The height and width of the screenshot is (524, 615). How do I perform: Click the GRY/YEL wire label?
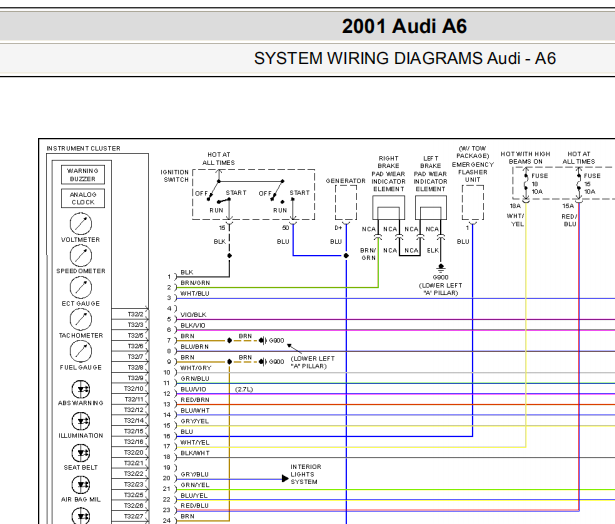tap(195, 421)
